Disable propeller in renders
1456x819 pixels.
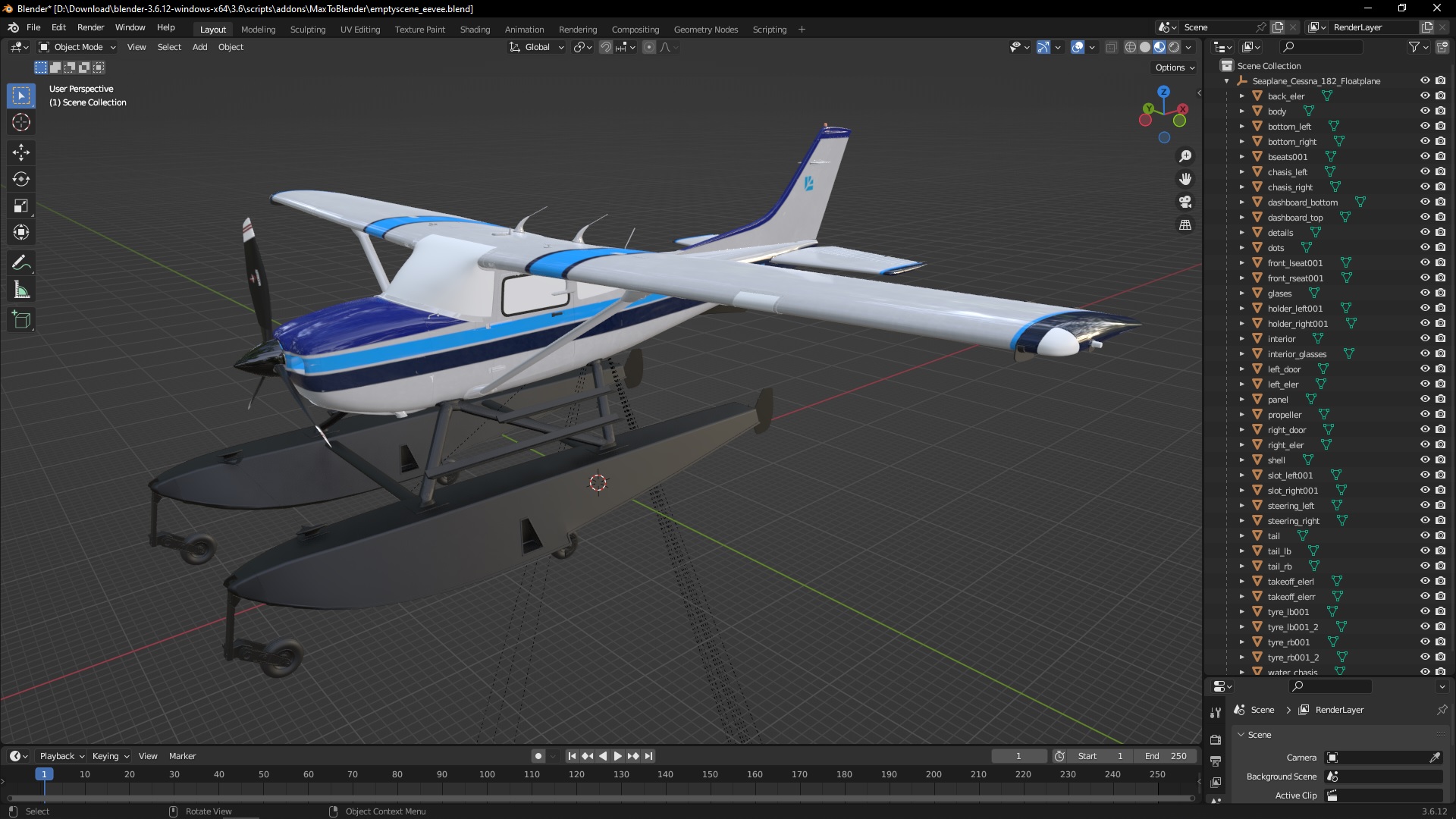(x=1440, y=415)
